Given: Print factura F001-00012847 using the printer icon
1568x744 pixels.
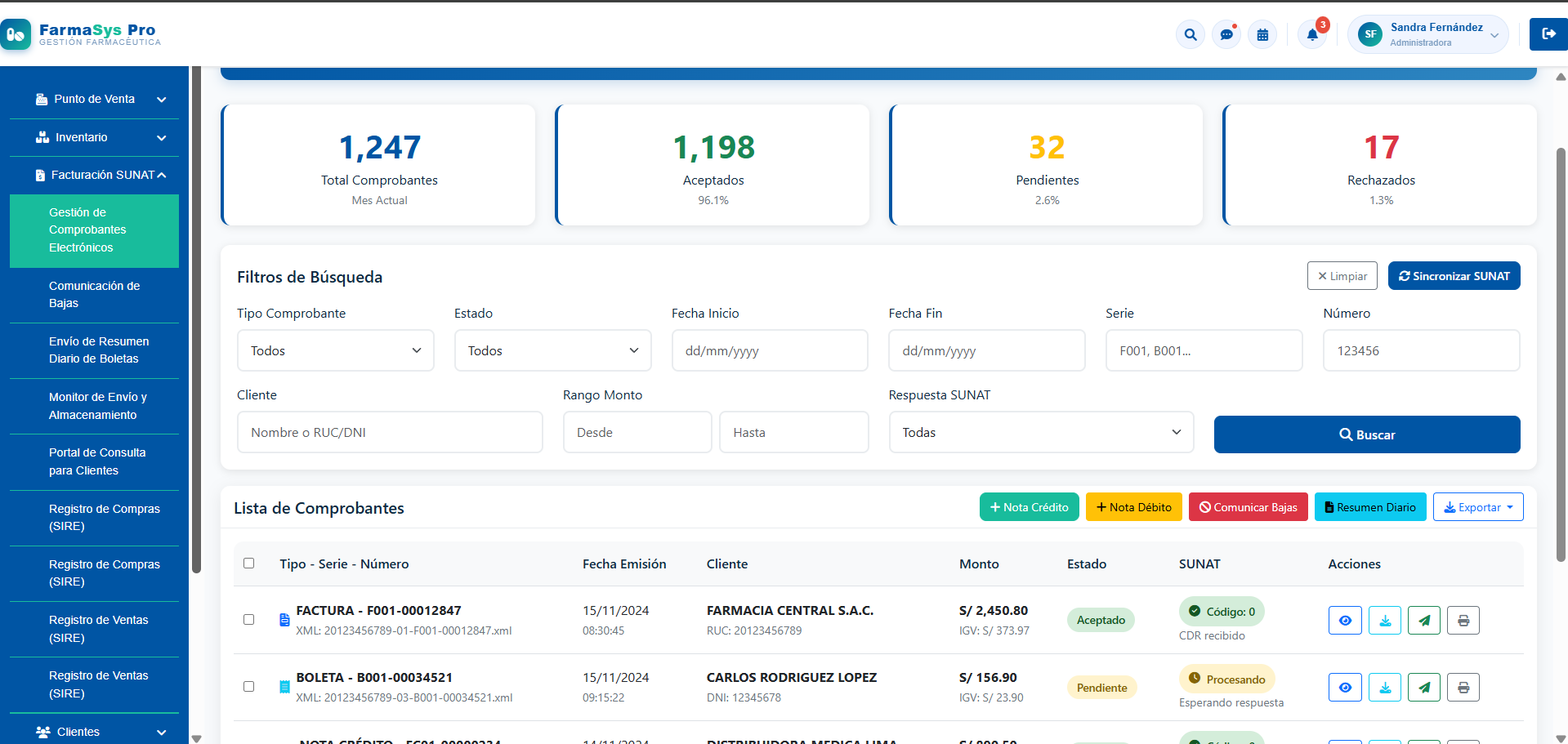Looking at the screenshot, I should (x=1463, y=620).
